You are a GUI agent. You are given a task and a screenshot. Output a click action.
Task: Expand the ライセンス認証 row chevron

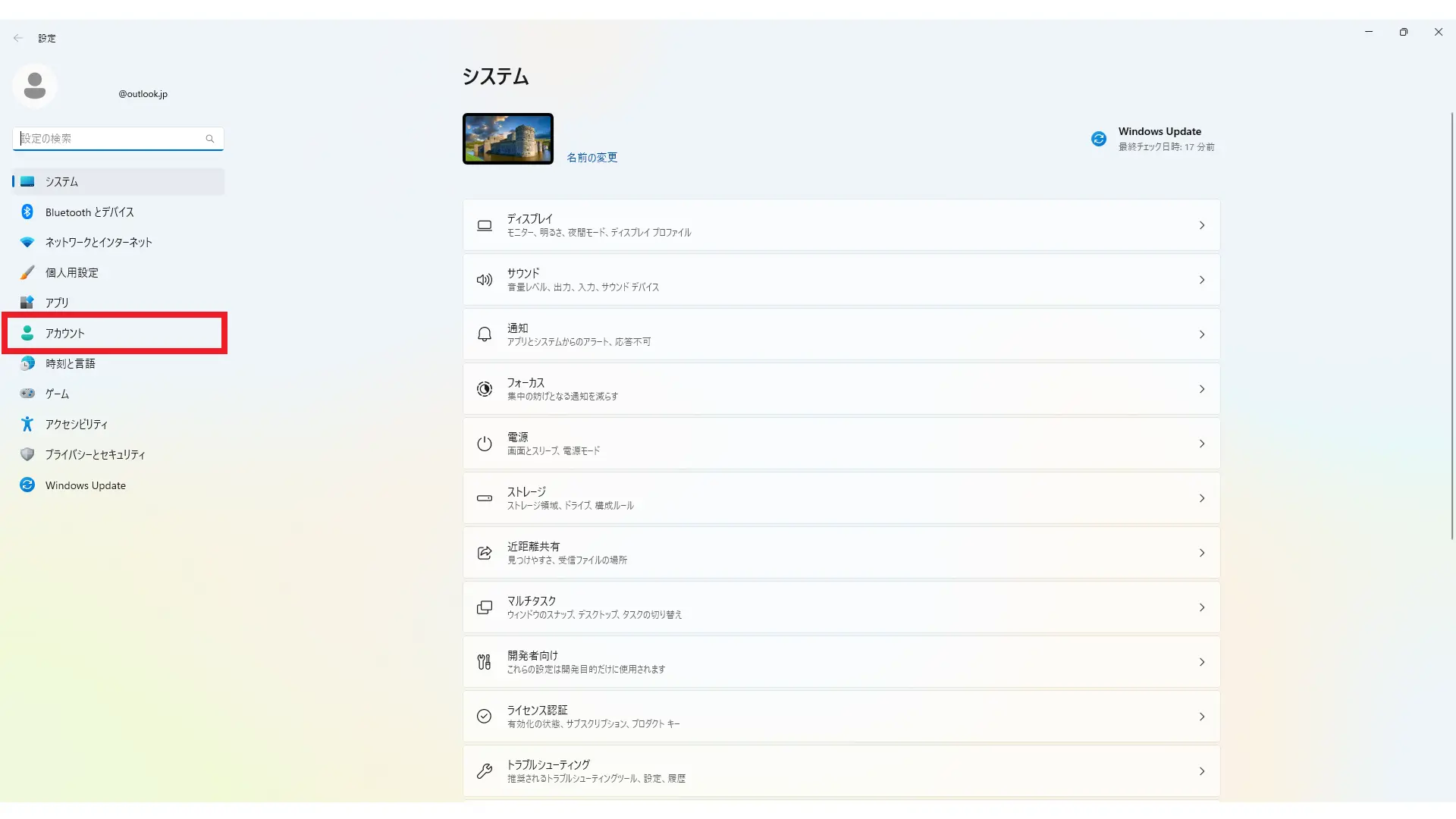[x=1202, y=717]
